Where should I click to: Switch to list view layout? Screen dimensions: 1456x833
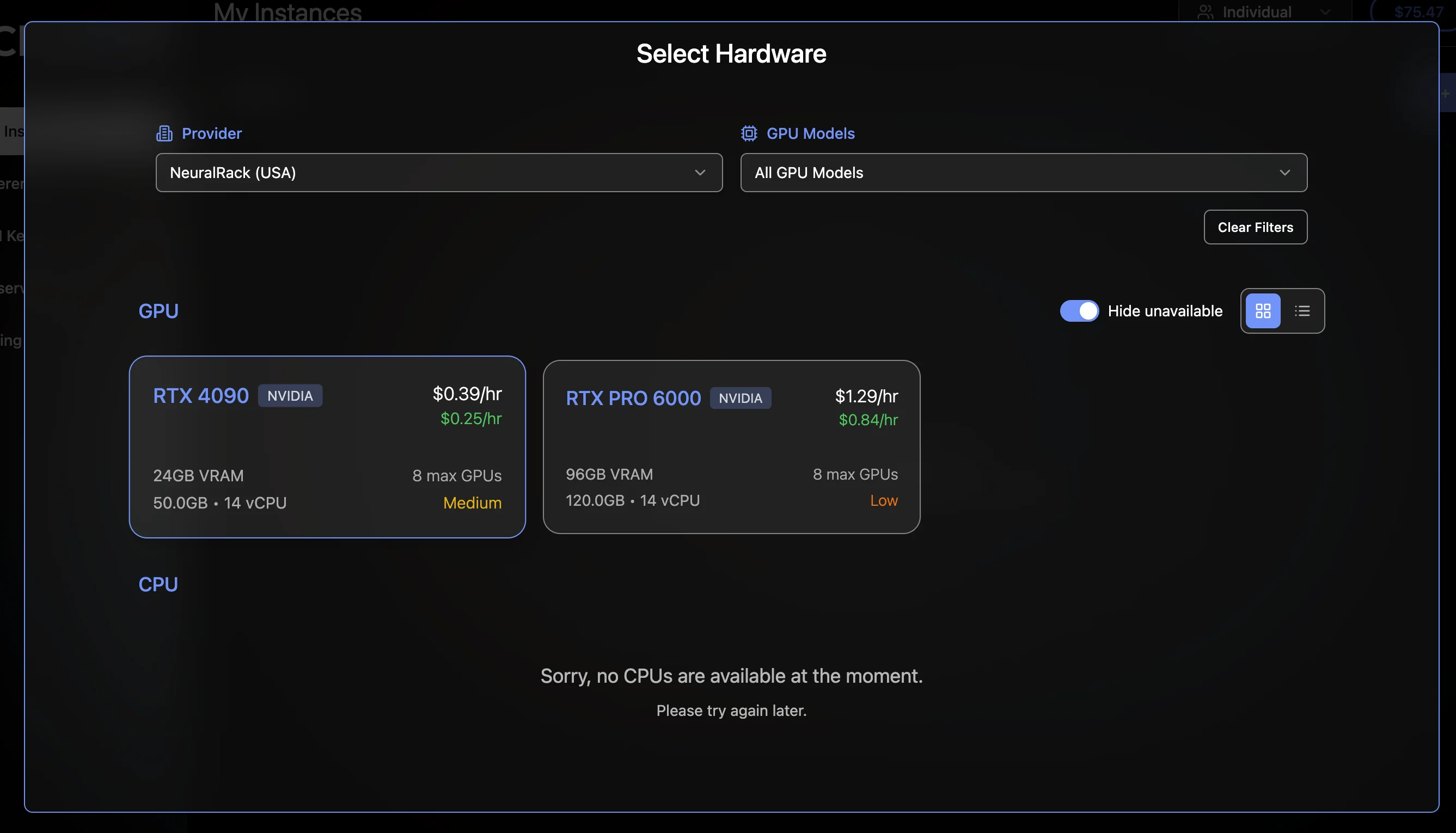pos(1302,311)
